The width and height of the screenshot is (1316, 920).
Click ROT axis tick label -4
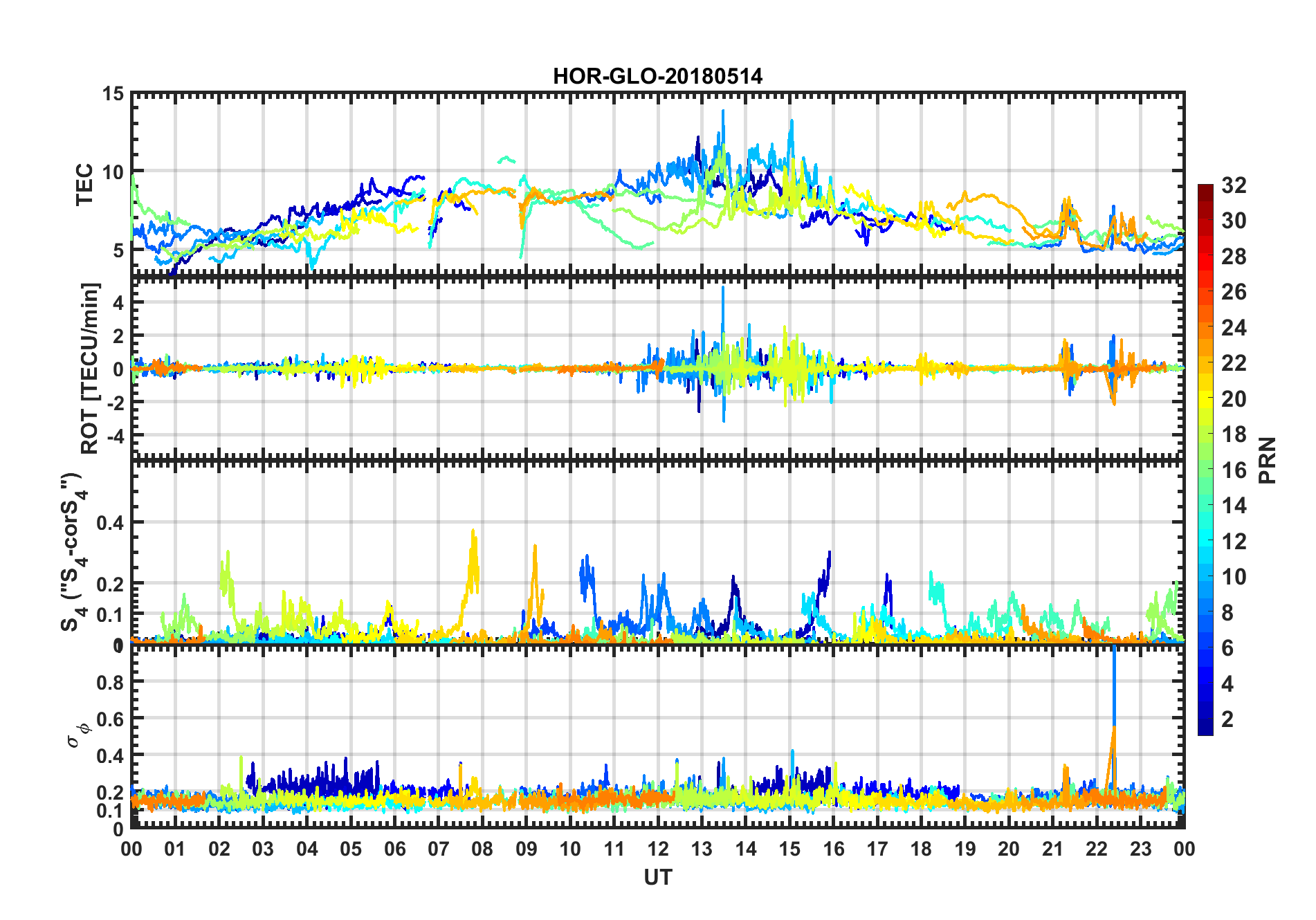click(x=115, y=435)
